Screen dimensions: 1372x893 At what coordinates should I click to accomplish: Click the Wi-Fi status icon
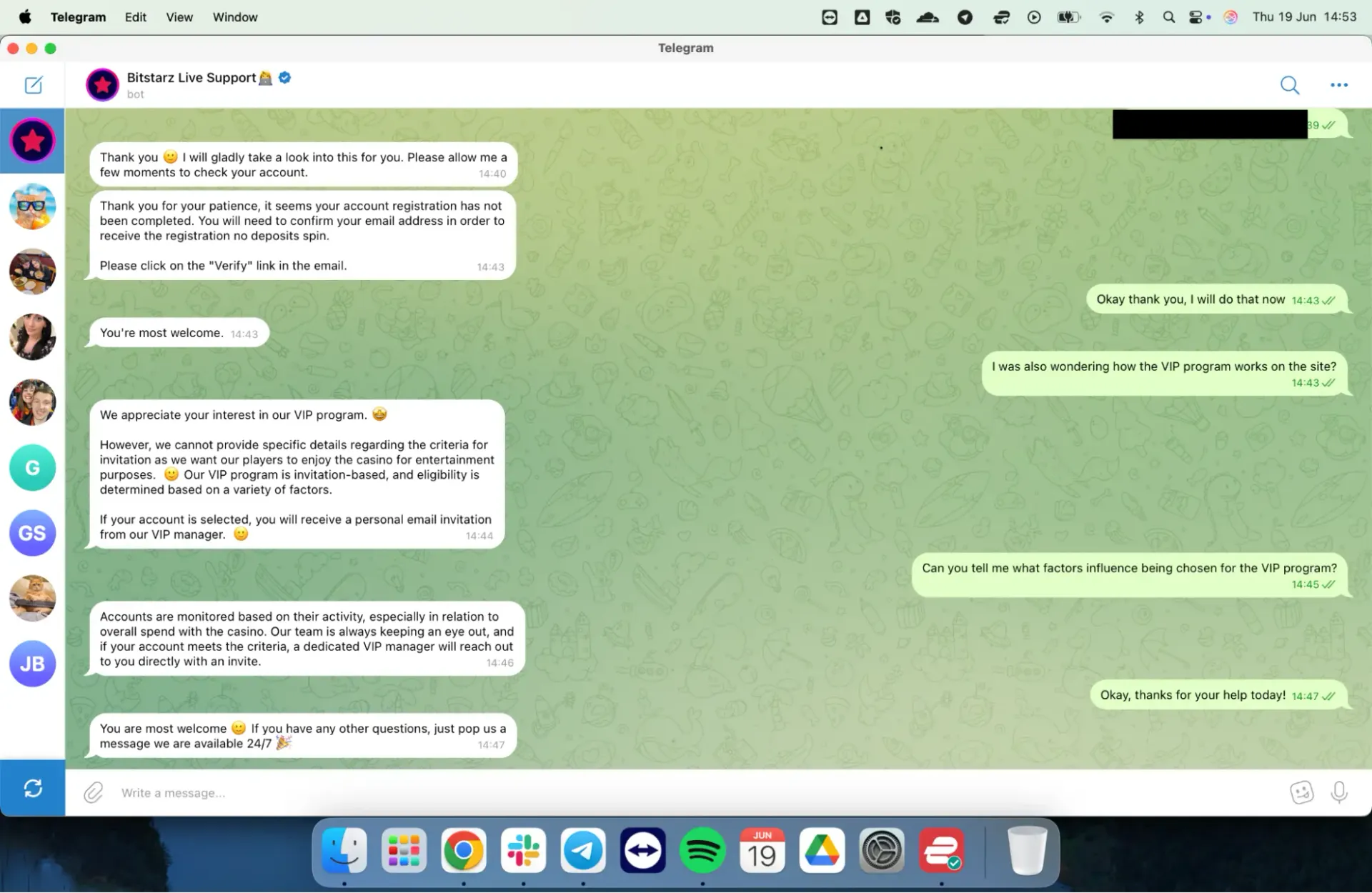coord(1106,17)
